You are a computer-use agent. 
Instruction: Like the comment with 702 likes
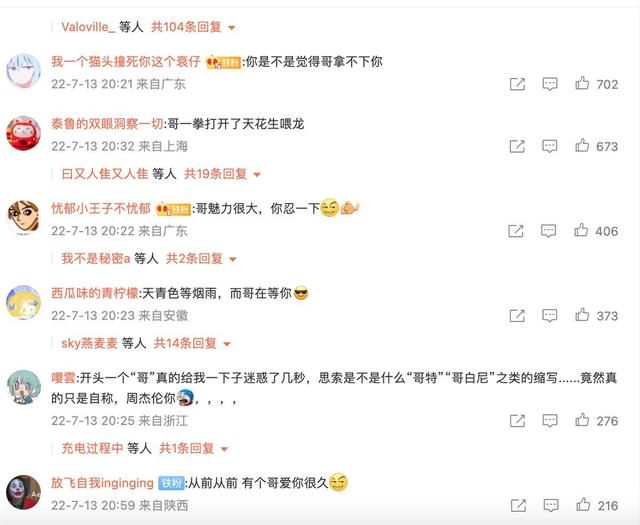[x=582, y=84]
